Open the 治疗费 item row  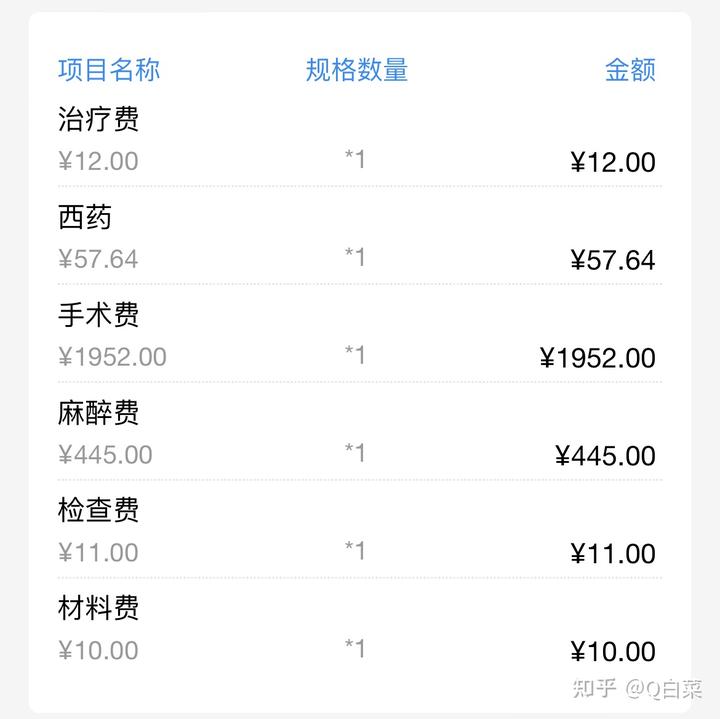(x=360, y=140)
